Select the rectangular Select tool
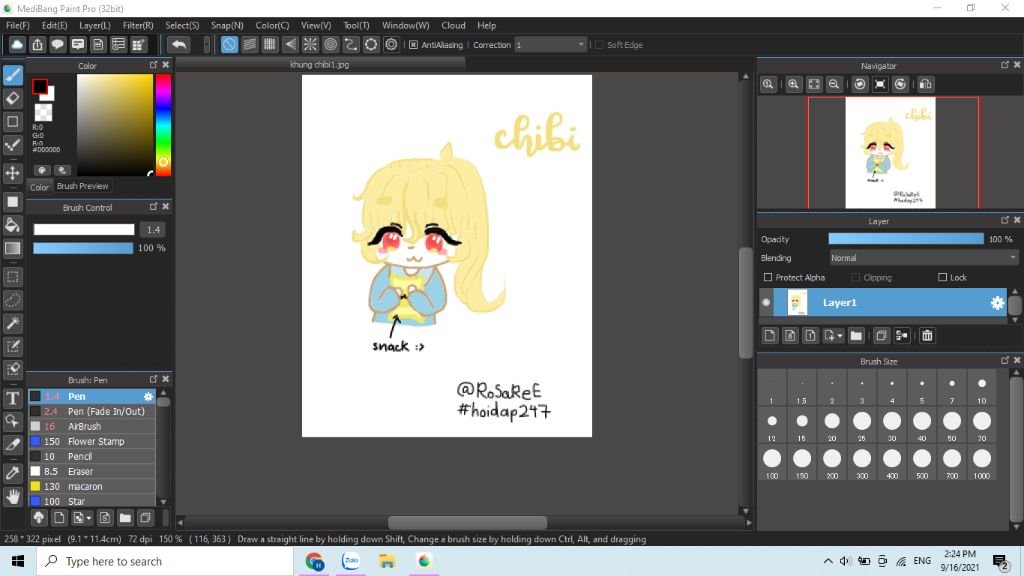This screenshot has width=1024, height=576. point(12,277)
